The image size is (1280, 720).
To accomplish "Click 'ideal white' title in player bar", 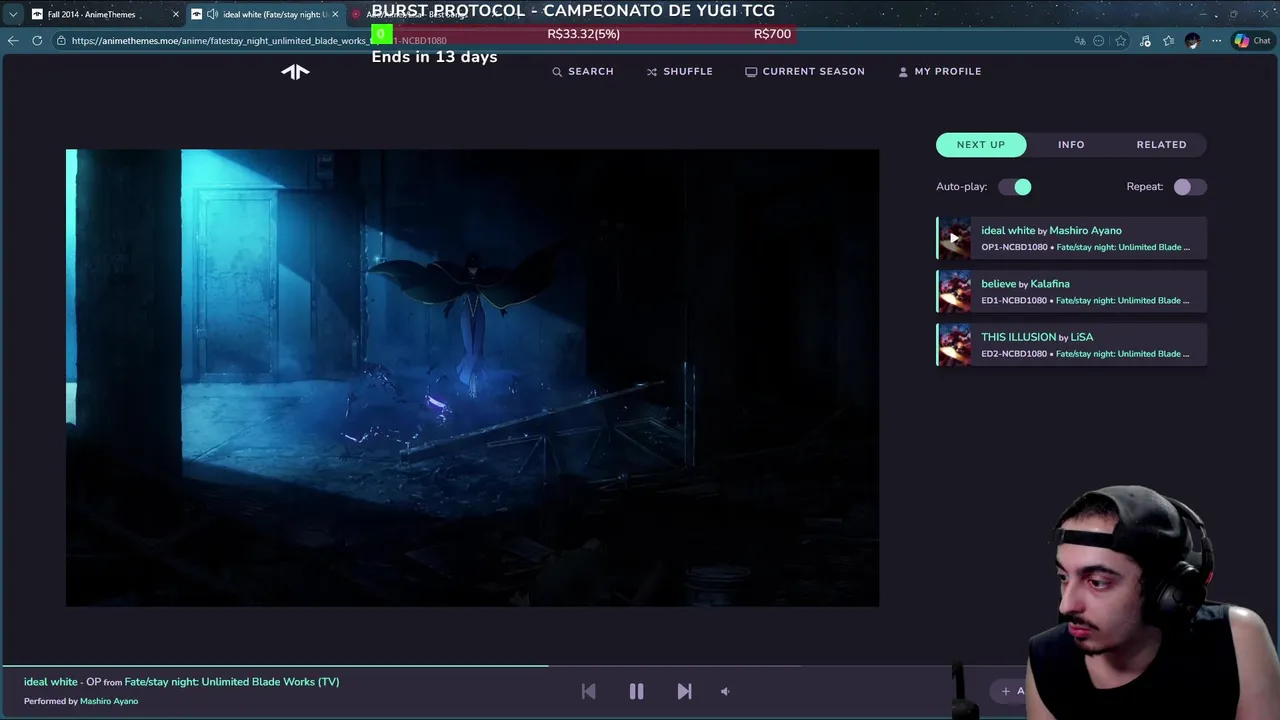I will pos(50,682).
